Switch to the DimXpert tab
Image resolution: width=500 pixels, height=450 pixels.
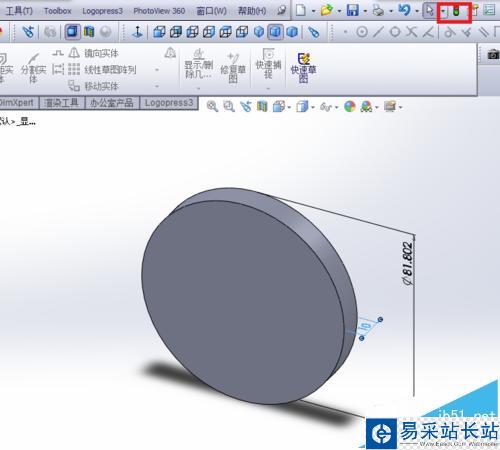click(18, 103)
